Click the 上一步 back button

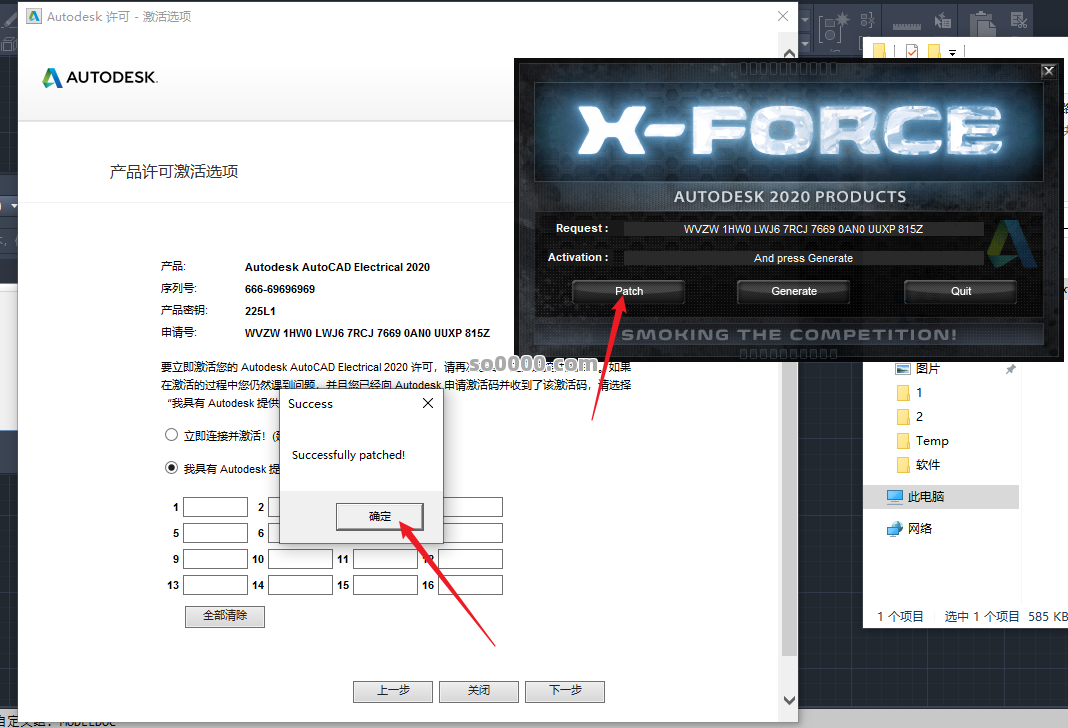[x=393, y=691]
